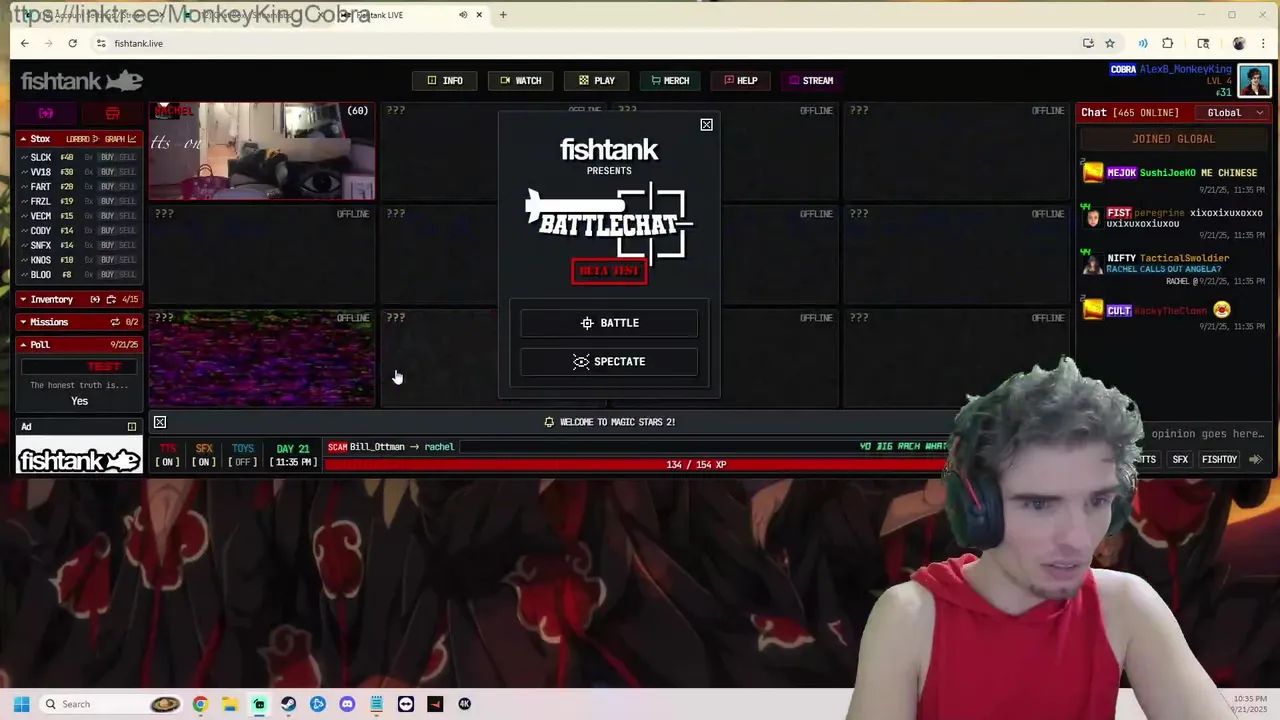Screen dimensions: 1280x720
Task: Toggle TOYS on/off in the status bar
Action: (243, 455)
